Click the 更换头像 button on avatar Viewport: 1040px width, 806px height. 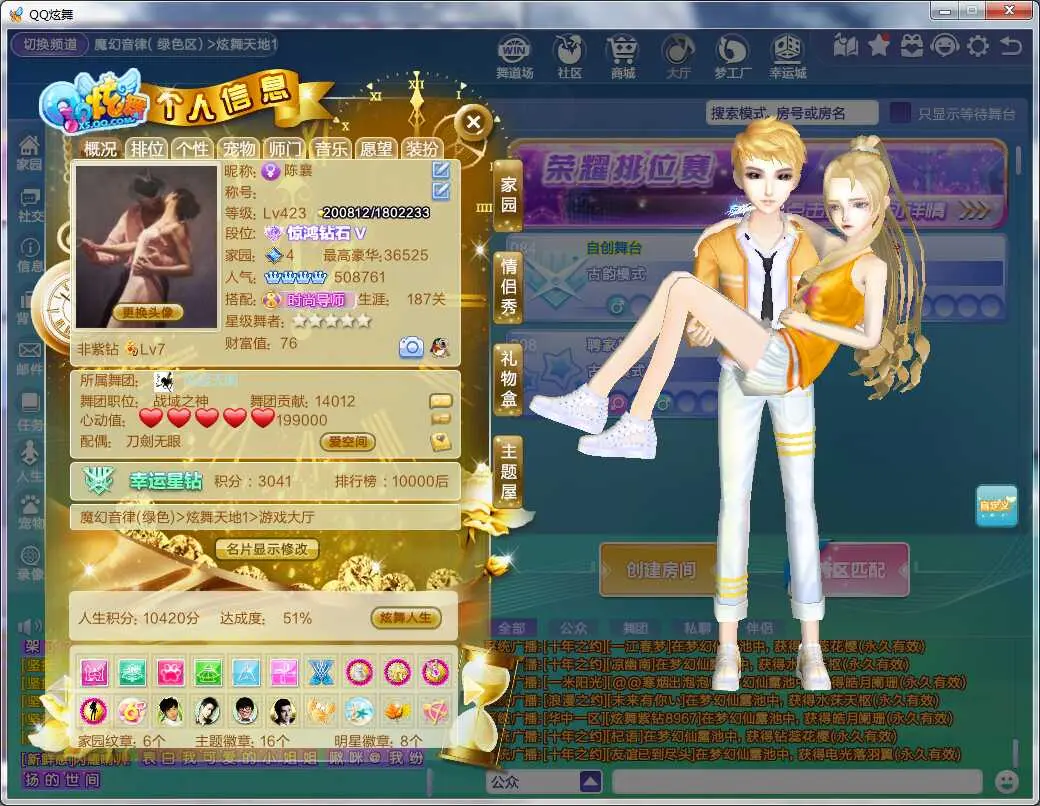click(147, 312)
